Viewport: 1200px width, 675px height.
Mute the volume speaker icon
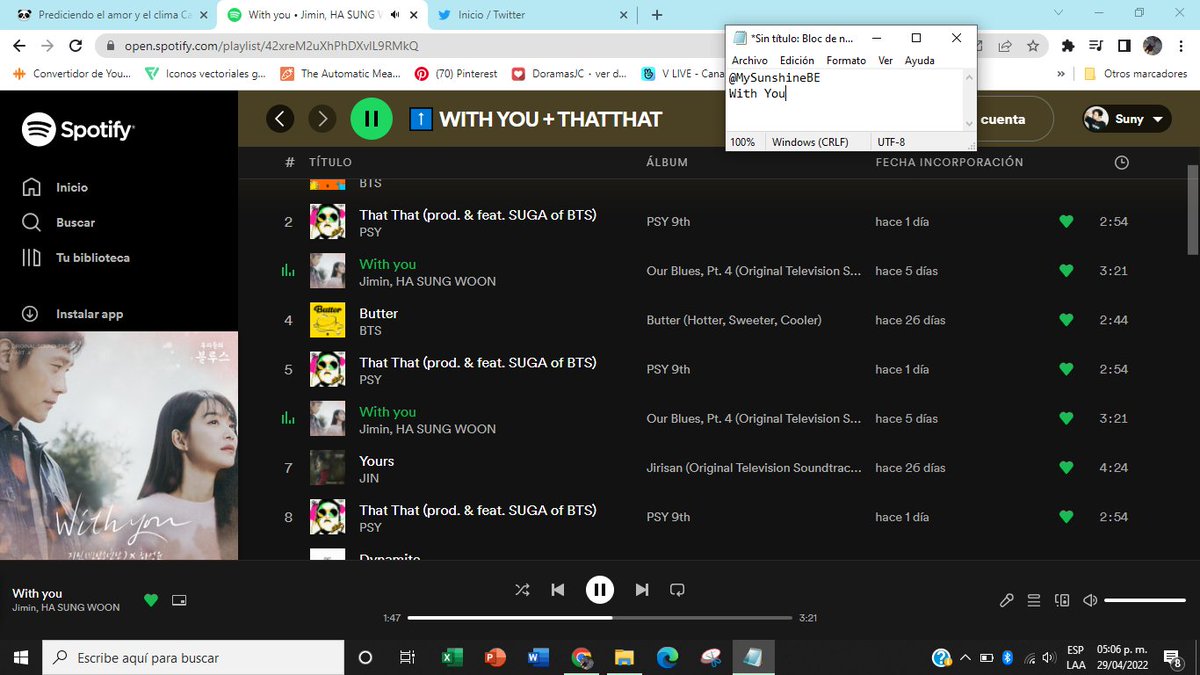tap(1090, 600)
